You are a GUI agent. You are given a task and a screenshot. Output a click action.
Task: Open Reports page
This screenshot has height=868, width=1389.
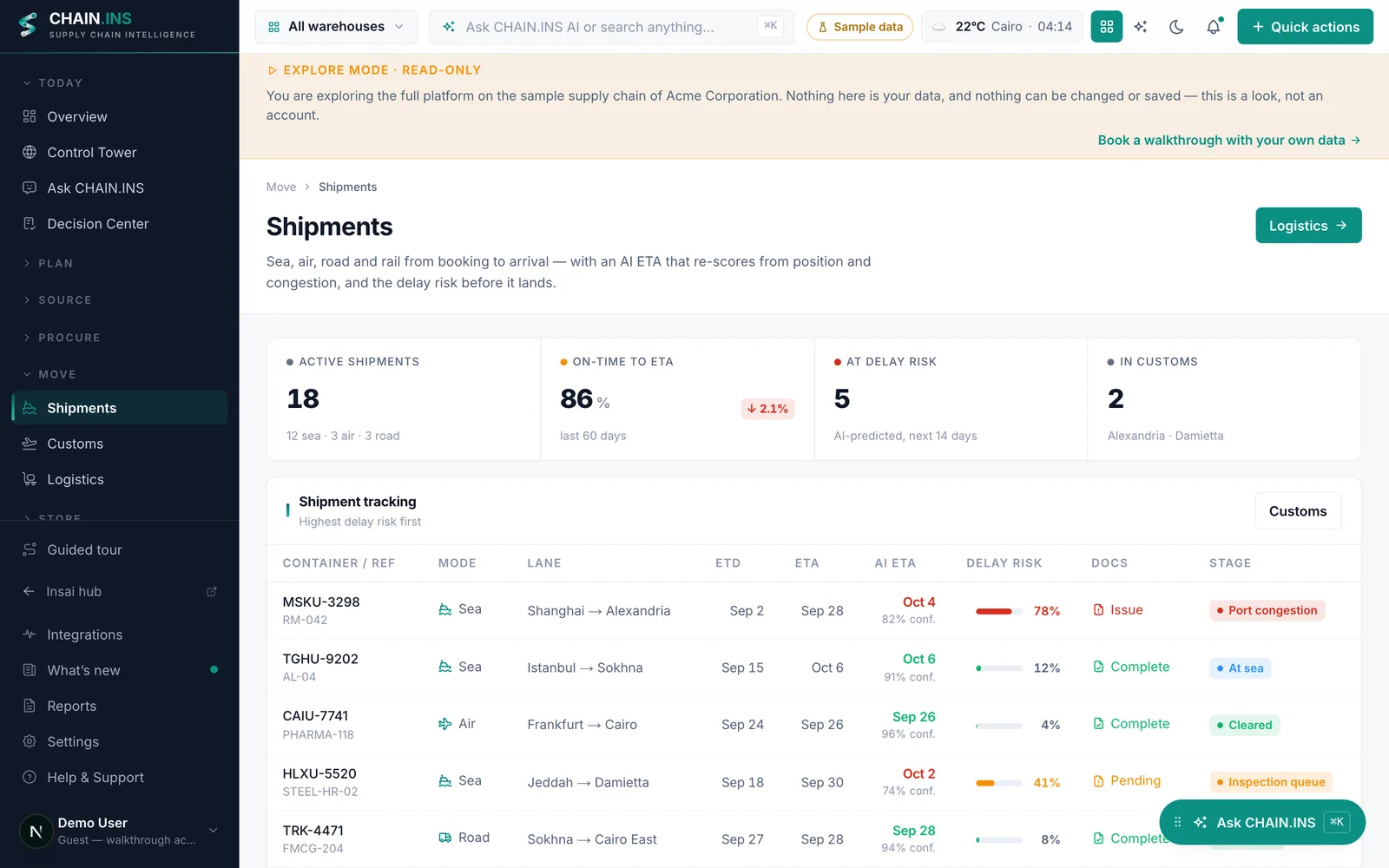point(120,706)
